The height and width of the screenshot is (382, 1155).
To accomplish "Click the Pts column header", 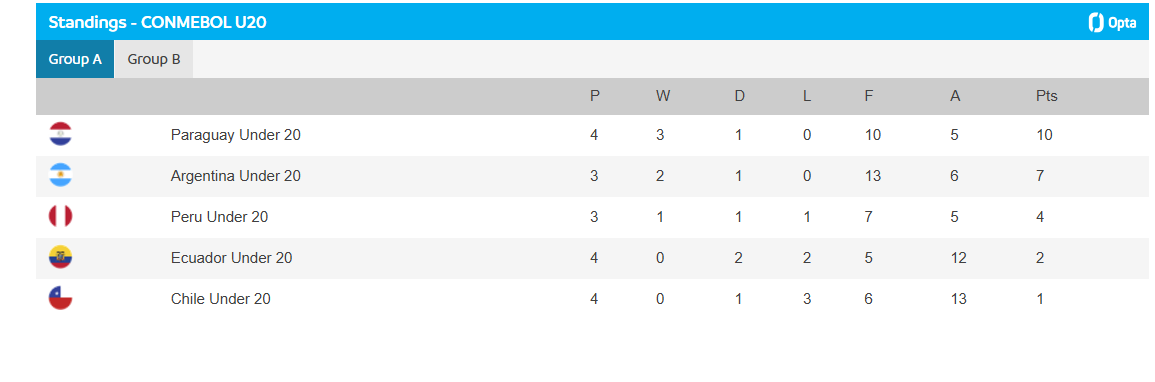I will pyautogui.click(x=1047, y=96).
